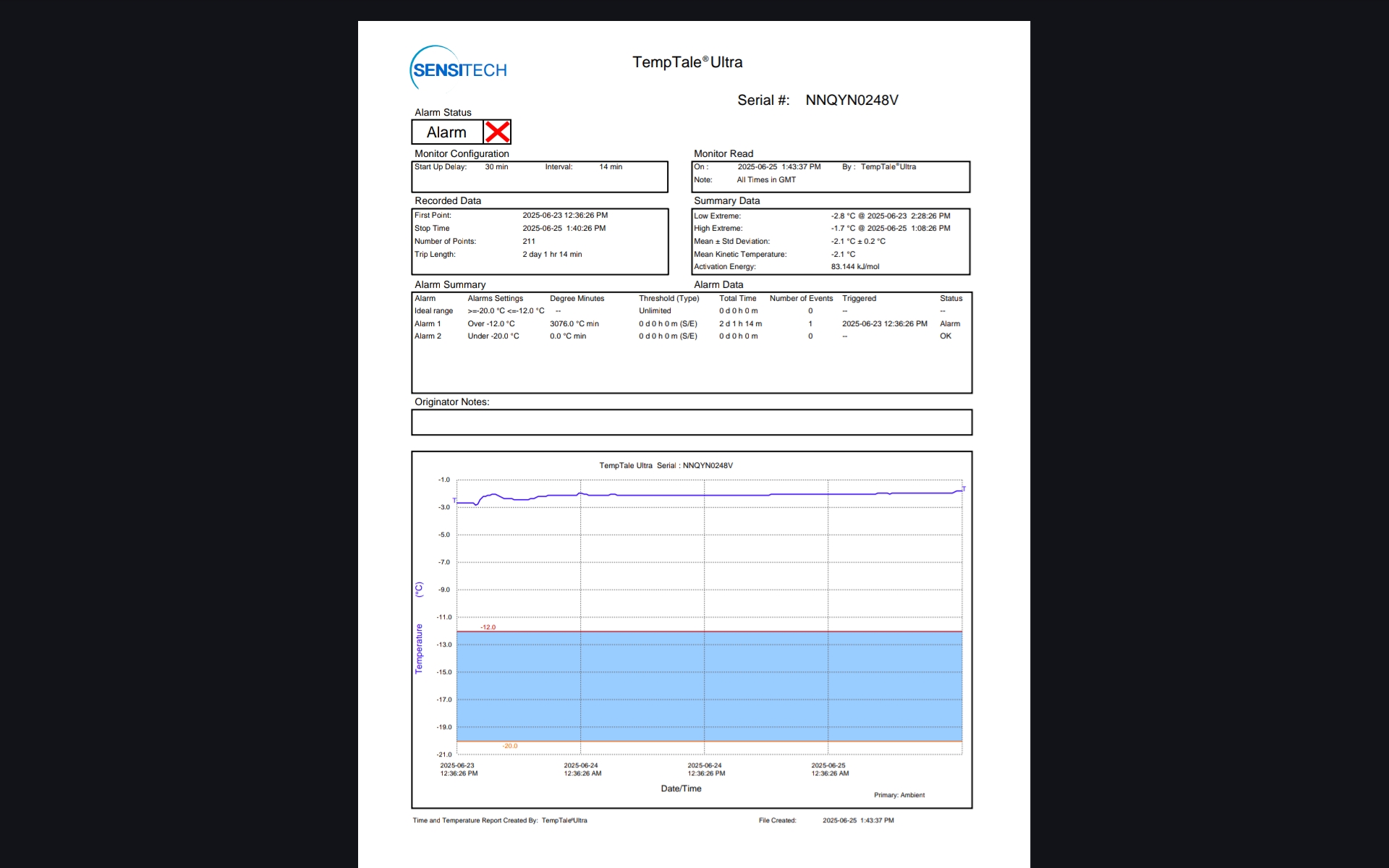Click the Threshold (Type) column header
This screenshot has width=1389, height=868.
point(669,299)
